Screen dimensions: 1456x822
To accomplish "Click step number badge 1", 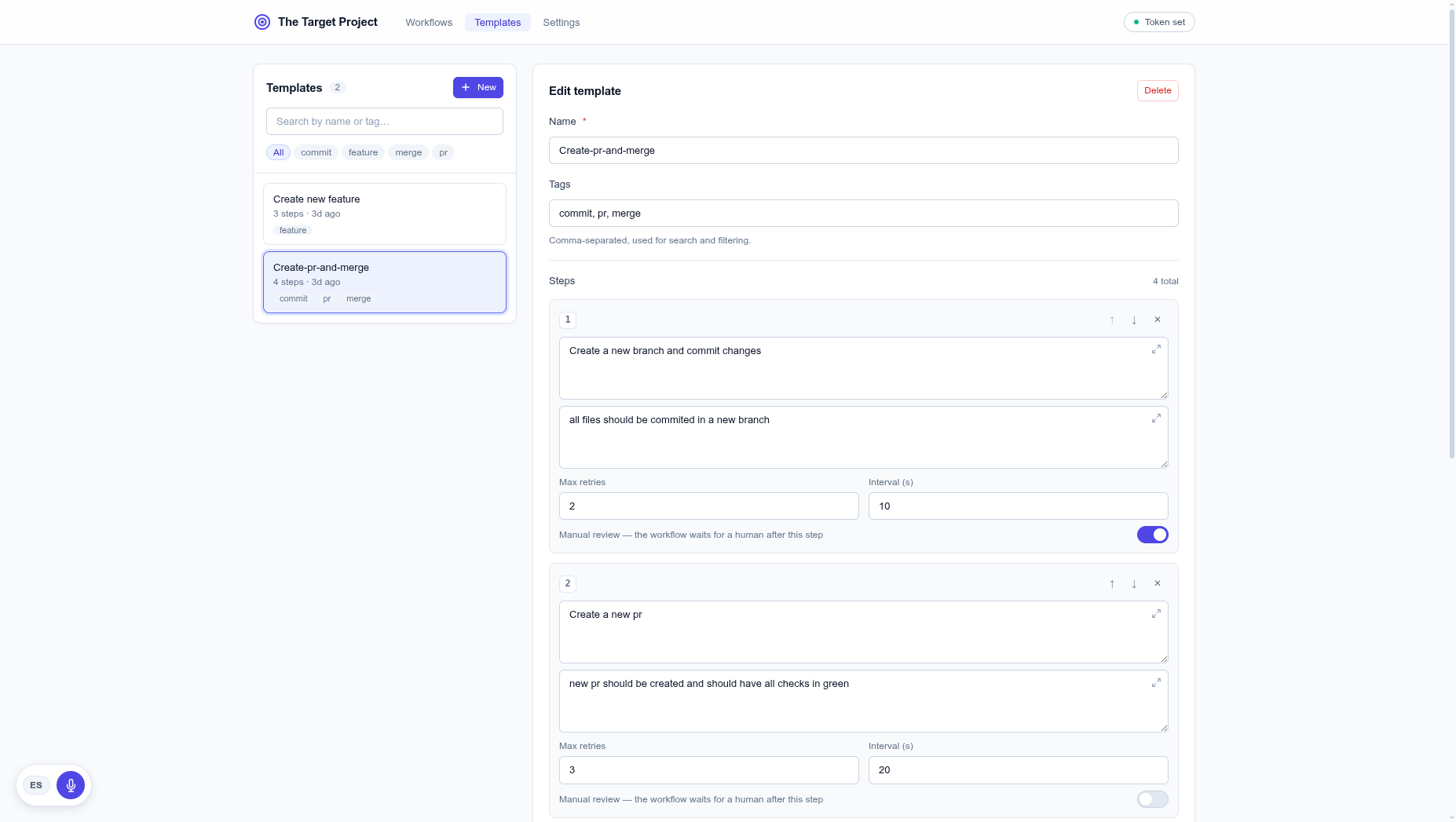I will (568, 320).
